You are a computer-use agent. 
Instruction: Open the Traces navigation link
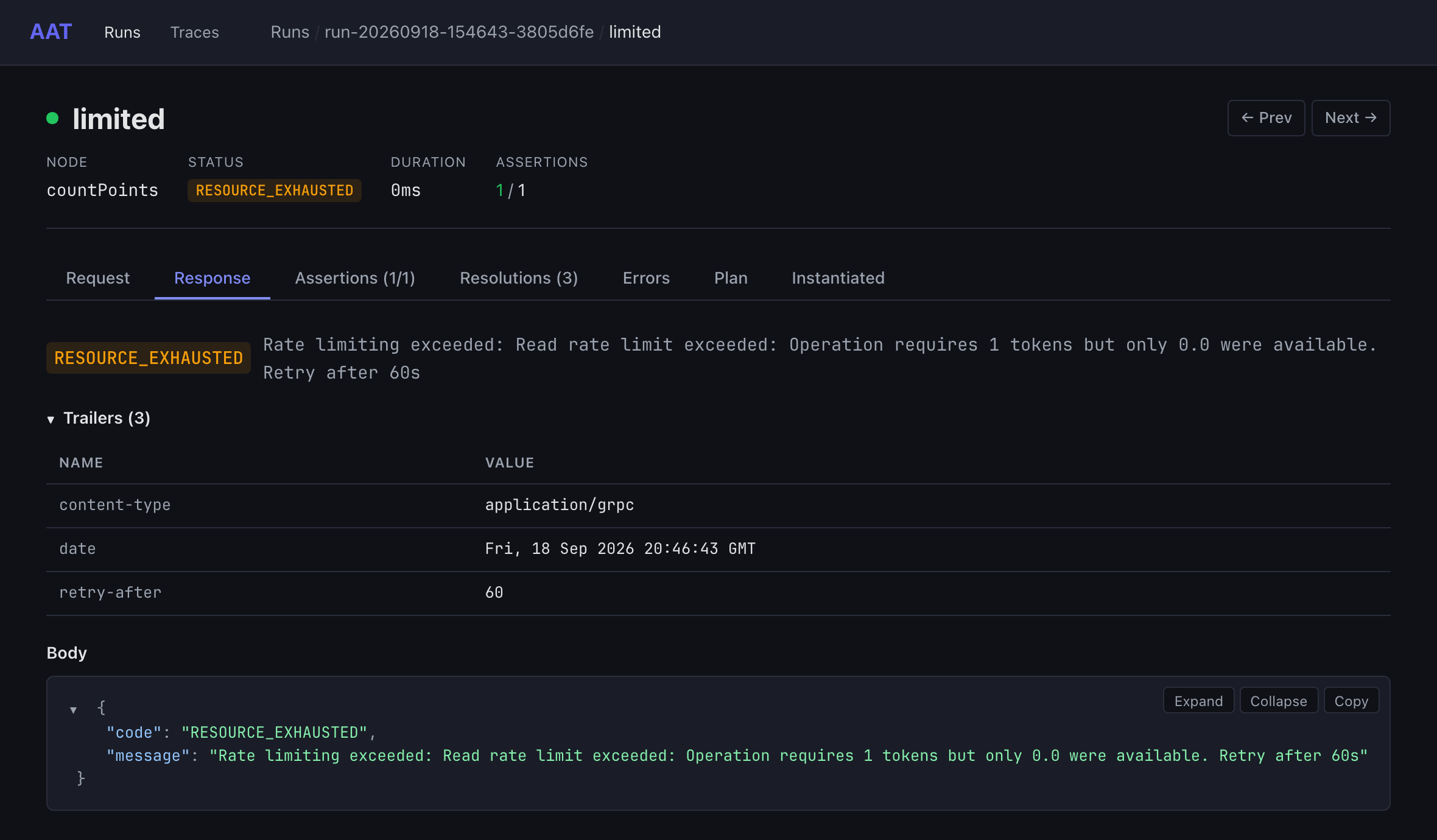[195, 32]
